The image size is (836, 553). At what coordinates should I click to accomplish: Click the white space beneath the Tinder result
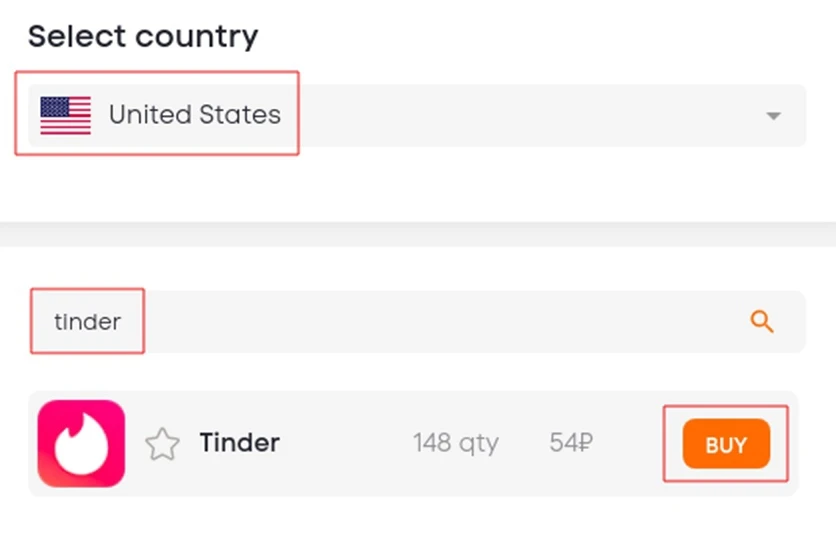[418, 525]
